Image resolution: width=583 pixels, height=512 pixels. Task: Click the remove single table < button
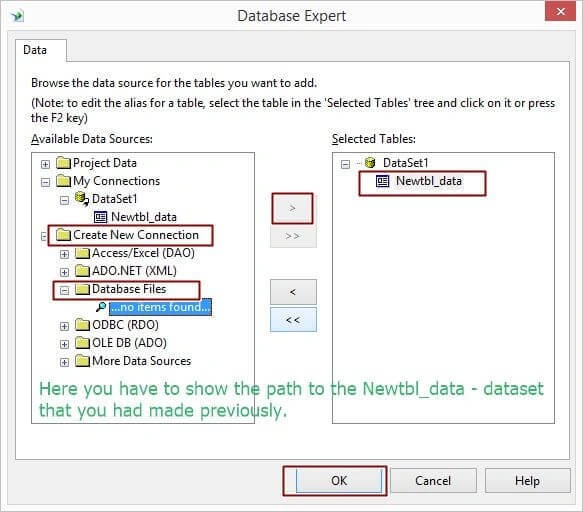click(293, 292)
